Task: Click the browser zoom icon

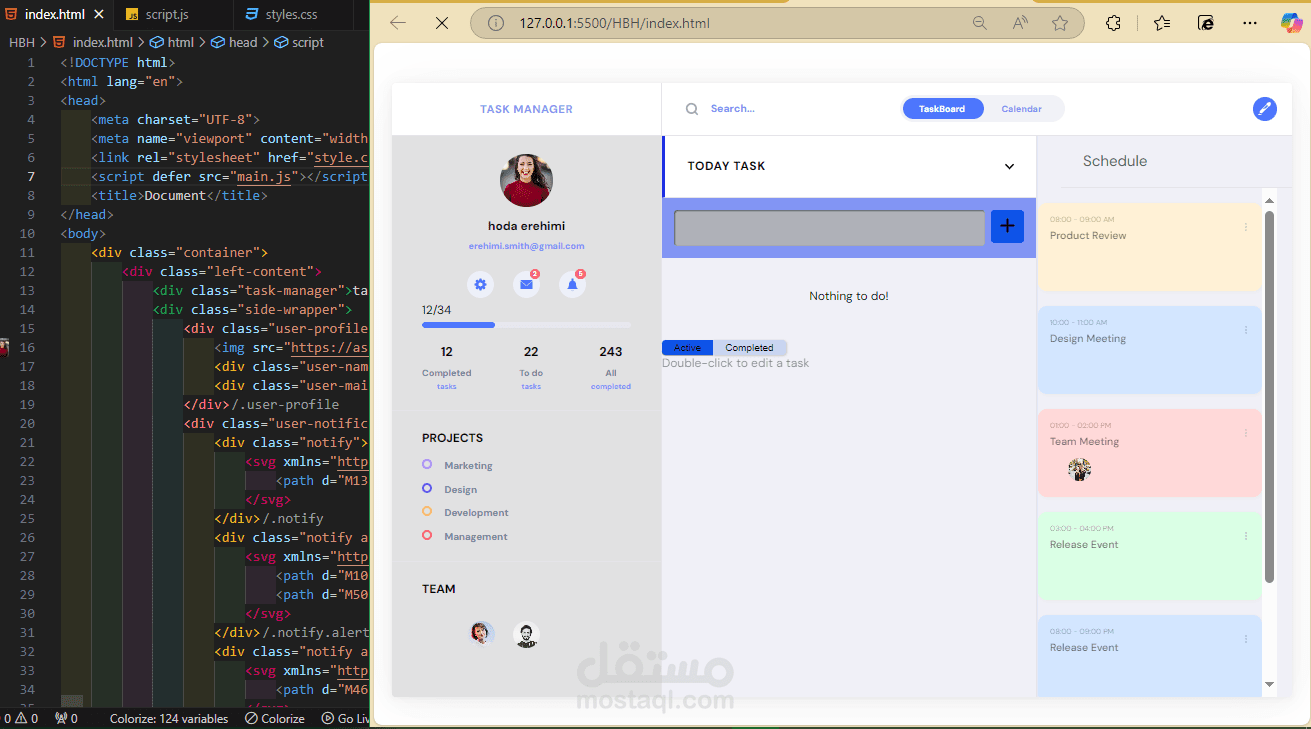Action: 980,23
